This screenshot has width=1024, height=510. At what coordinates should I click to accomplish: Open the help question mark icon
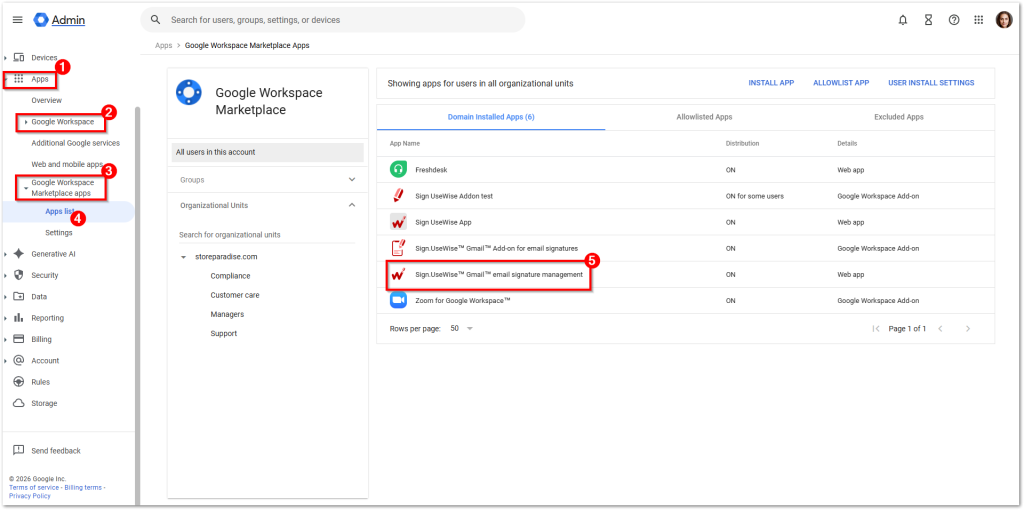(953, 20)
